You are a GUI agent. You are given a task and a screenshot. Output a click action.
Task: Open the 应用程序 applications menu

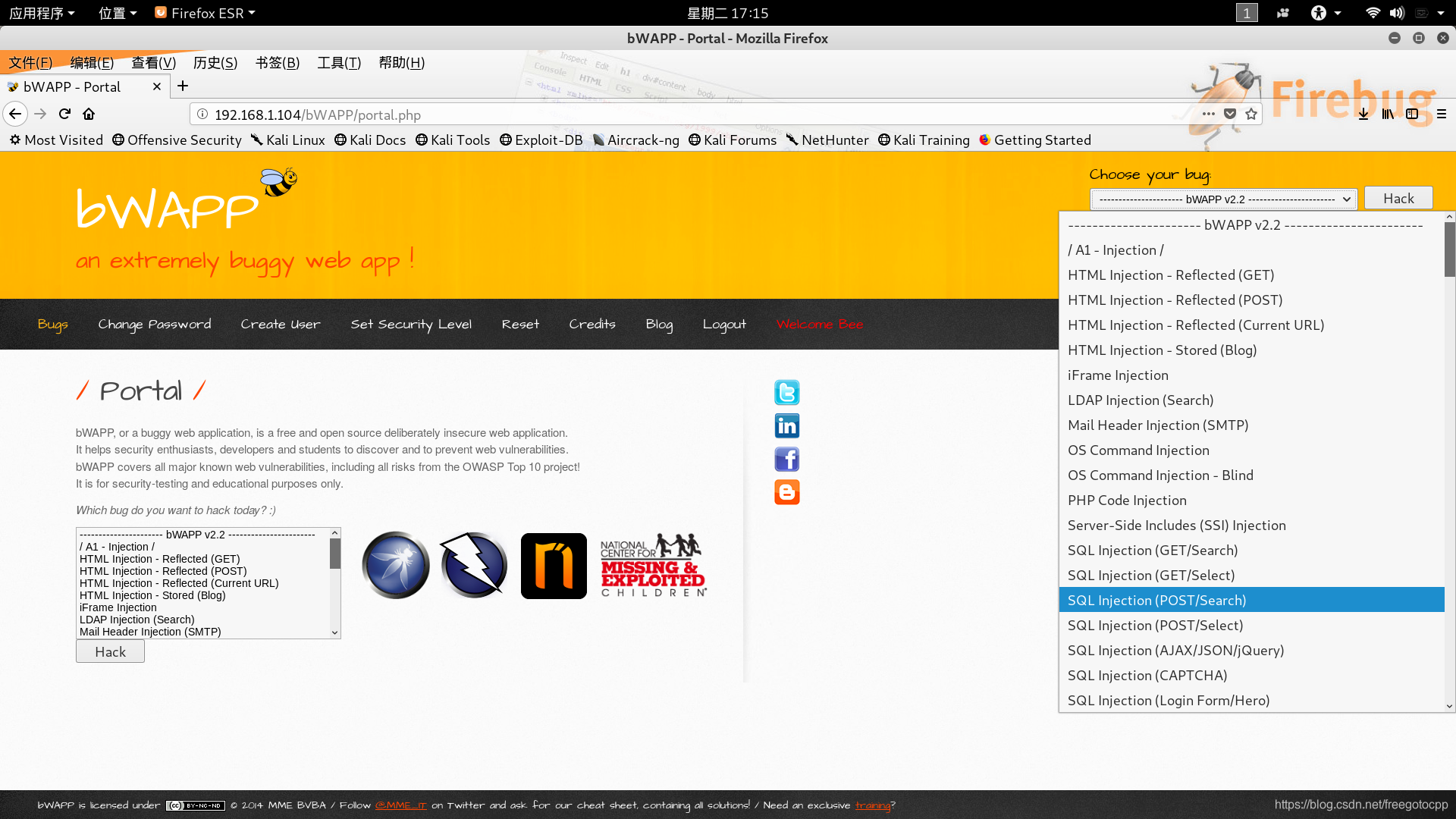[42, 13]
